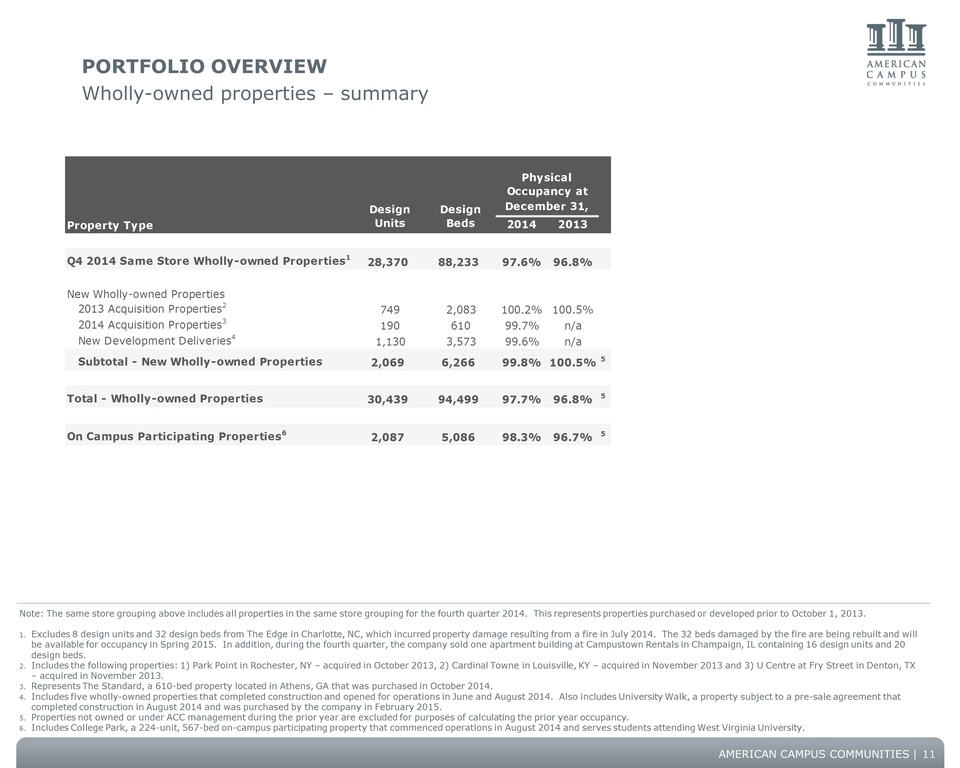Select the 100.5% value in the Subtotal row
Image resolution: width=960 pixels, height=768 pixels.
point(572,363)
